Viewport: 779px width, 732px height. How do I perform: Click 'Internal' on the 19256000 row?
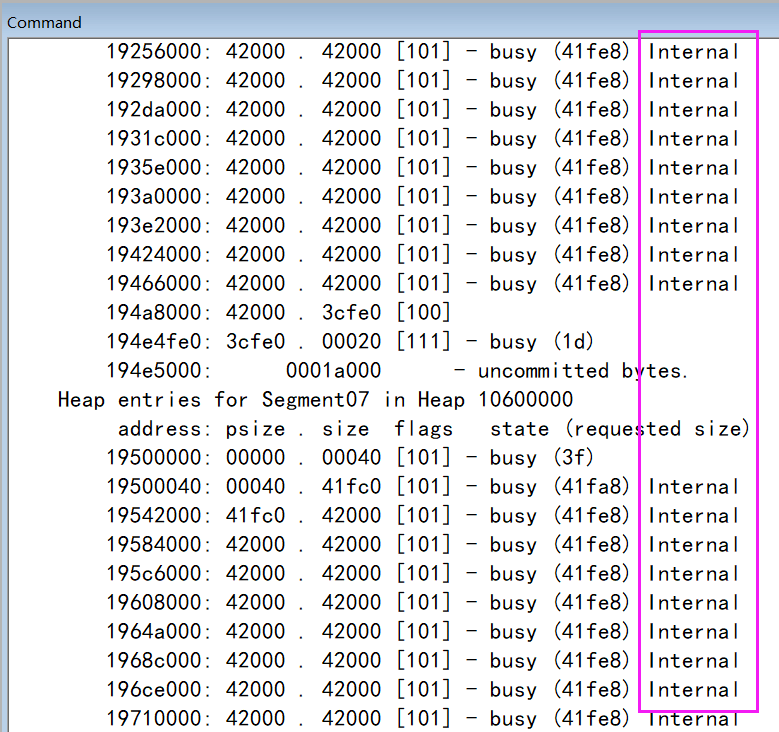point(694,51)
